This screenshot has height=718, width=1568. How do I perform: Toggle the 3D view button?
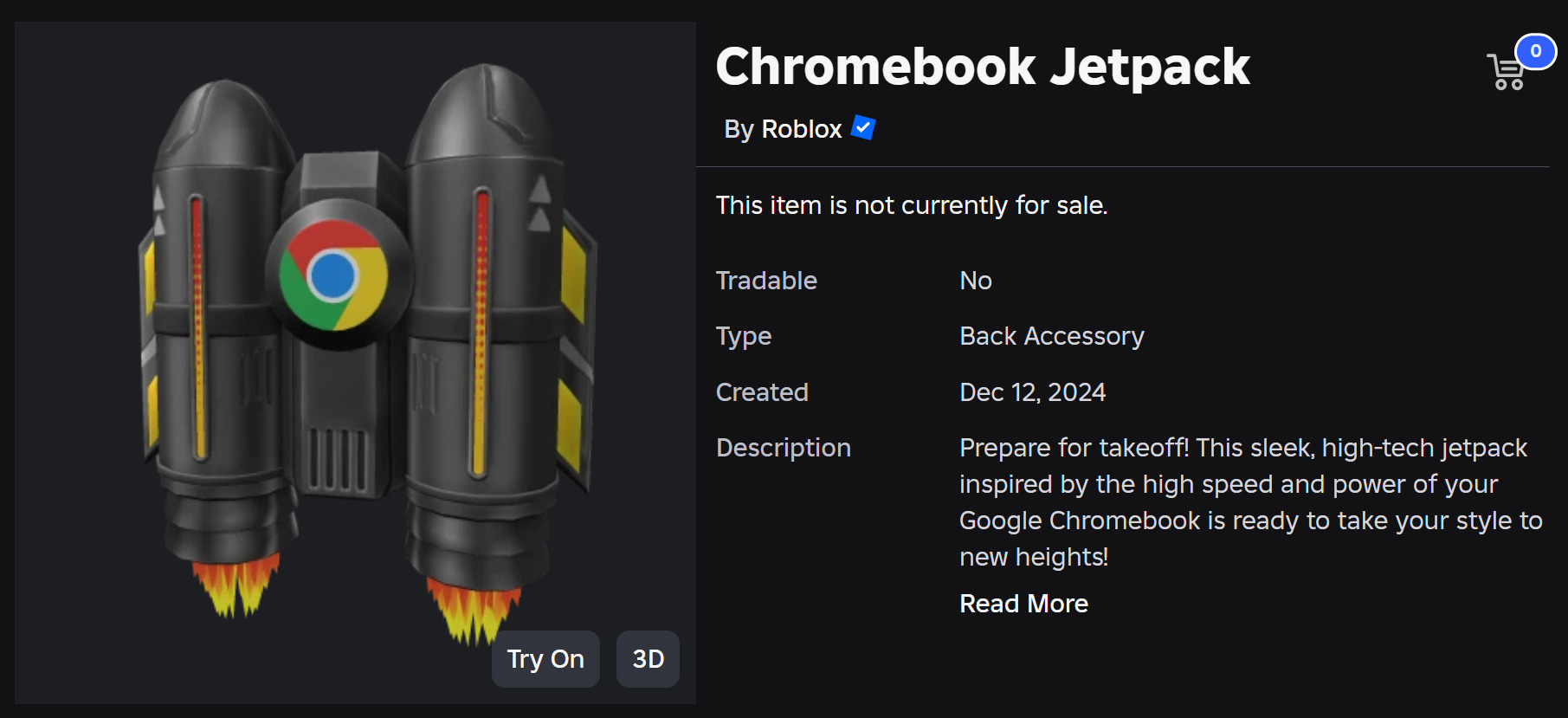(x=648, y=659)
